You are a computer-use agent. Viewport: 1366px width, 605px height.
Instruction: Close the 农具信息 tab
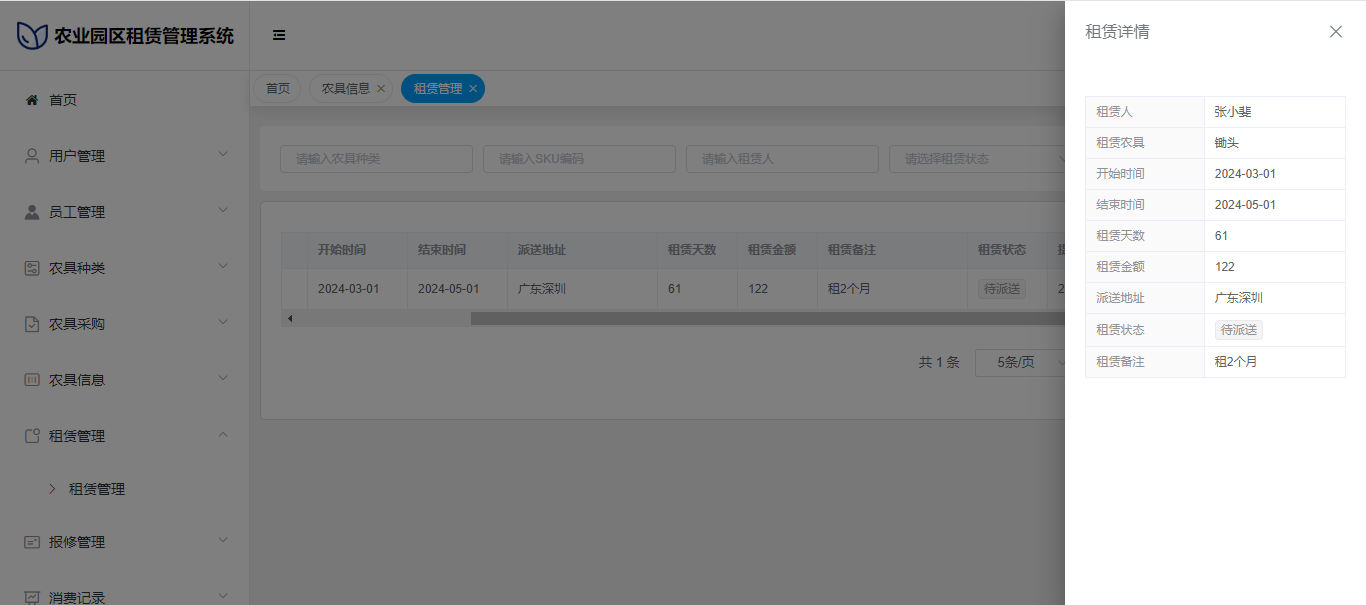point(381,89)
